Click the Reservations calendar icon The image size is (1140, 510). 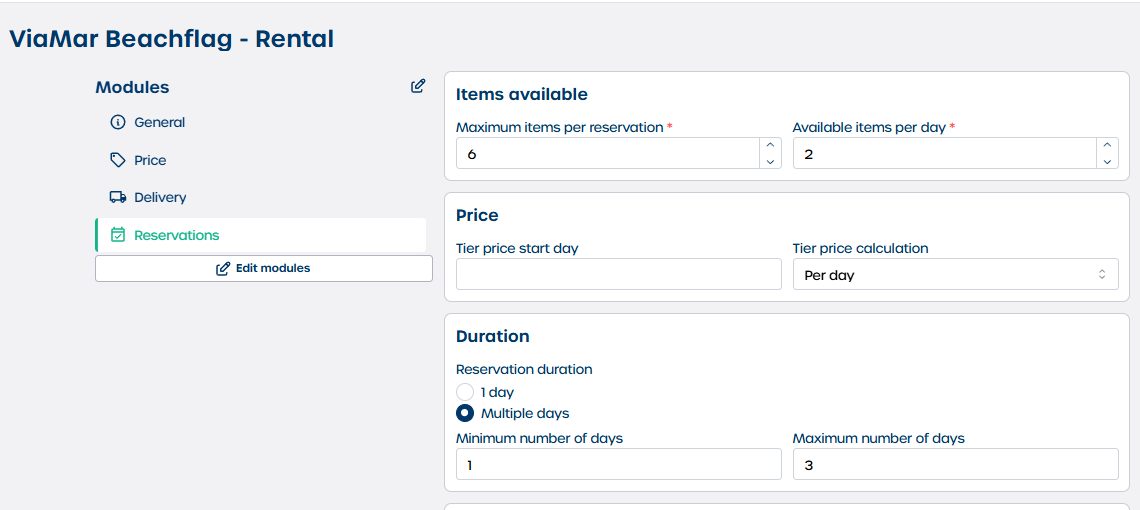tap(118, 235)
